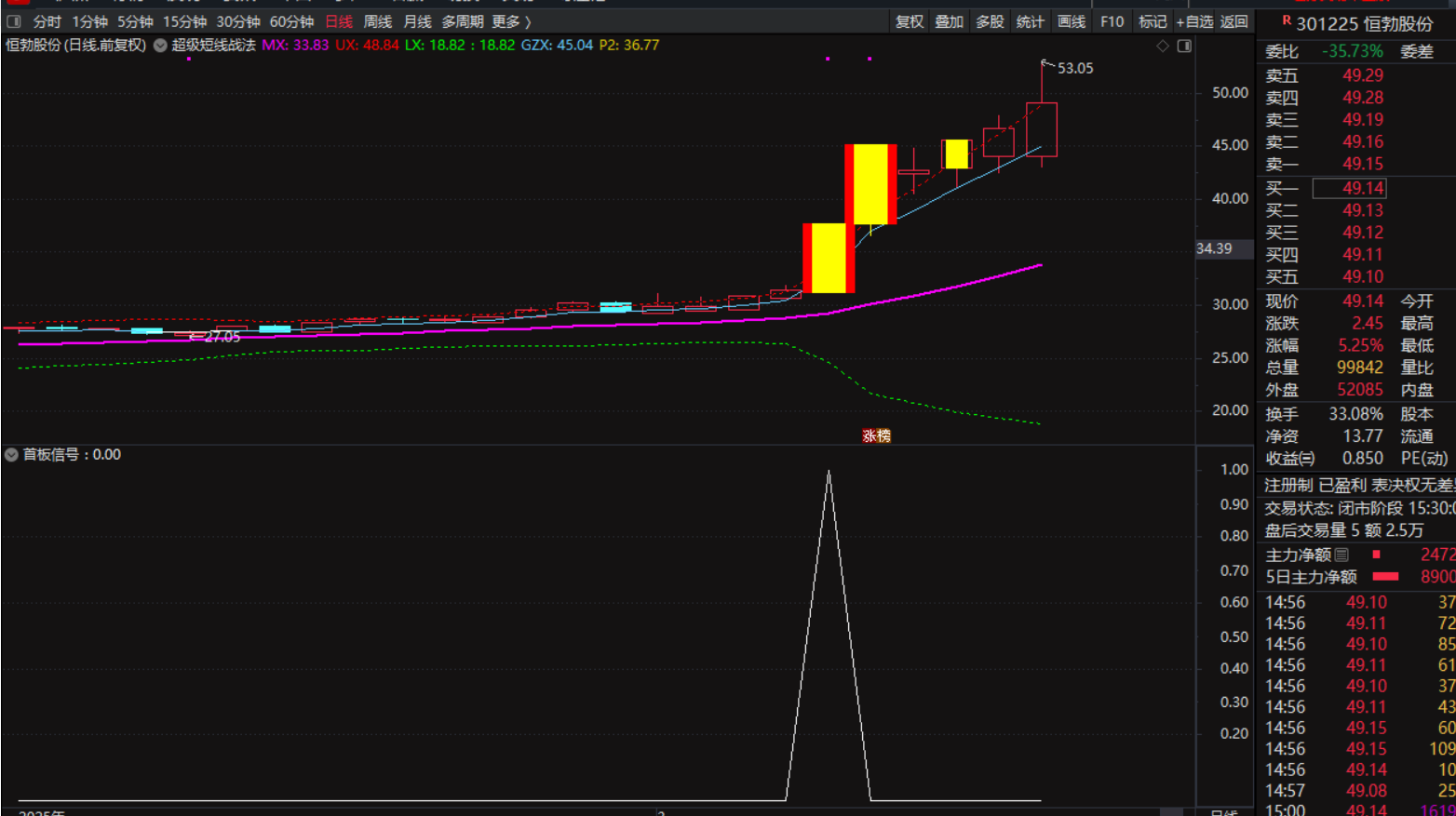Screen dimensions: 1456x816
Task: Add stock with the +自选 button
Action: click(1194, 21)
